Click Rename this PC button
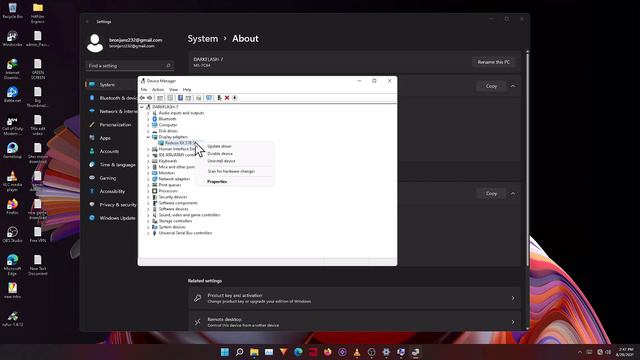The width and height of the screenshot is (640, 360). [x=493, y=62]
